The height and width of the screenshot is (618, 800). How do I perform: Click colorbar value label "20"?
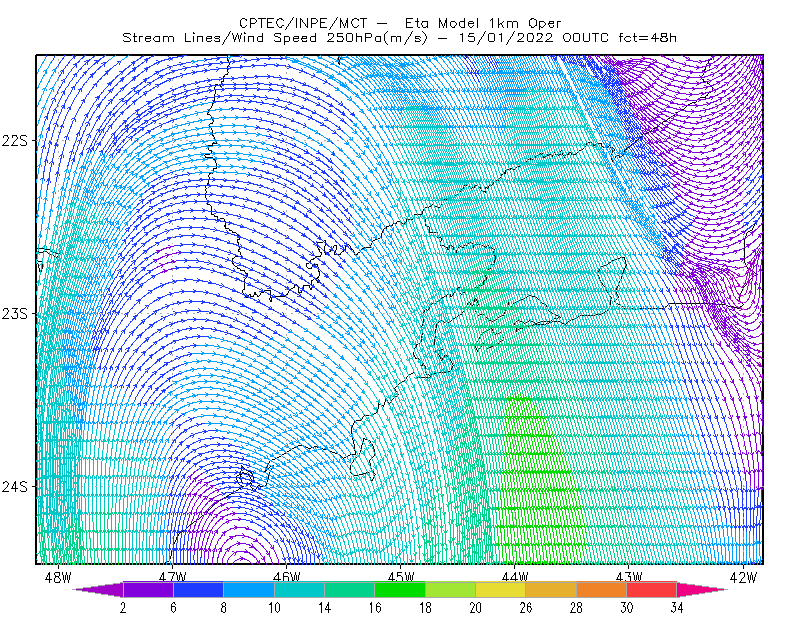click(476, 608)
